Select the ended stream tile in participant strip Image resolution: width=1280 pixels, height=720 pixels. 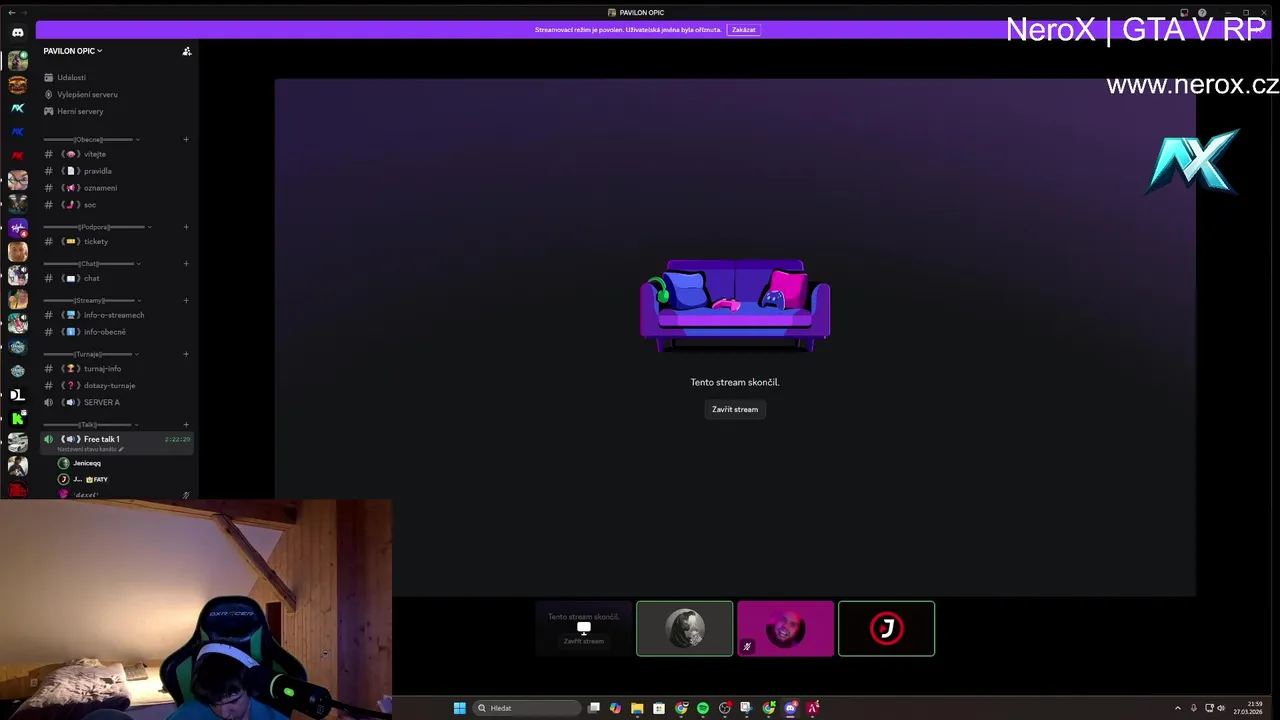(x=584, y=628)
